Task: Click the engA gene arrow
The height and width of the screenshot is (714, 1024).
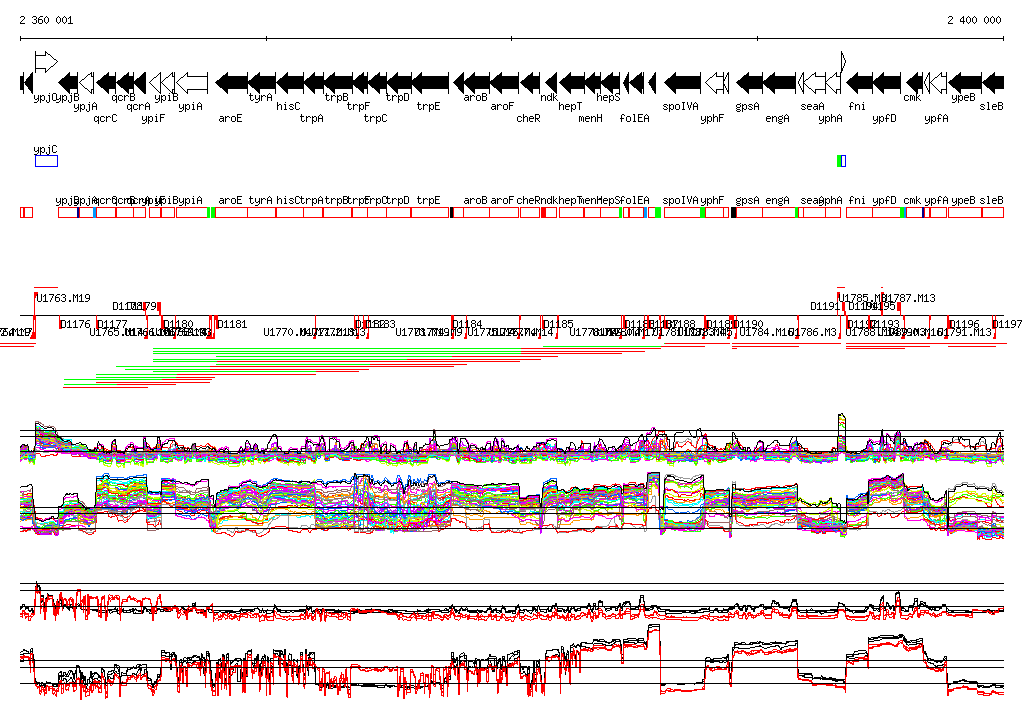Action: [x=780, y=82]
